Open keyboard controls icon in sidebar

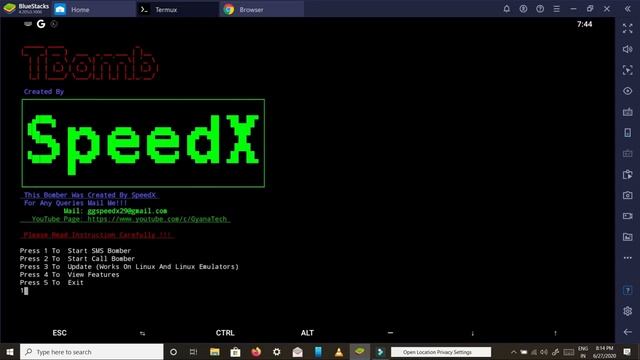click(x=628, y=112)
